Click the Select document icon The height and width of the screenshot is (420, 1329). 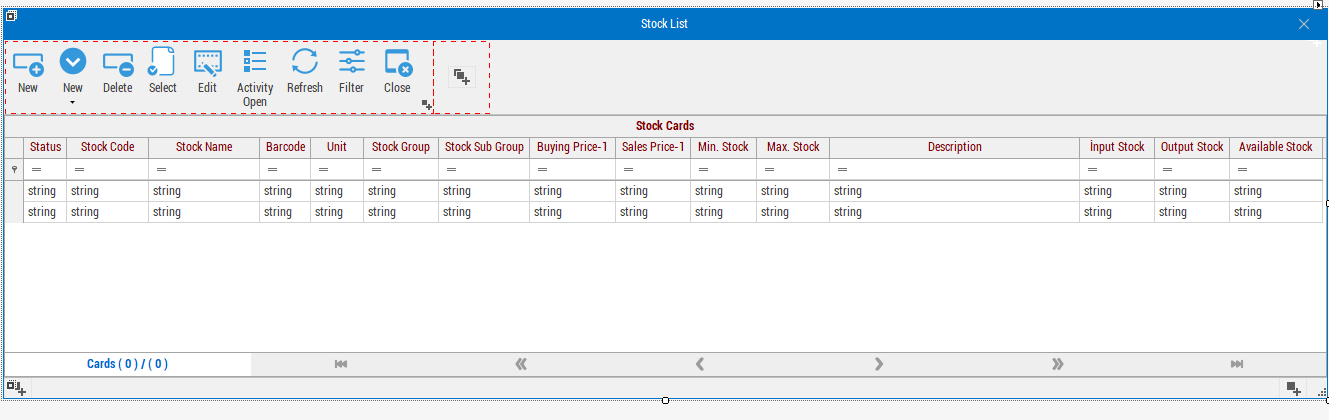[162, 64]
